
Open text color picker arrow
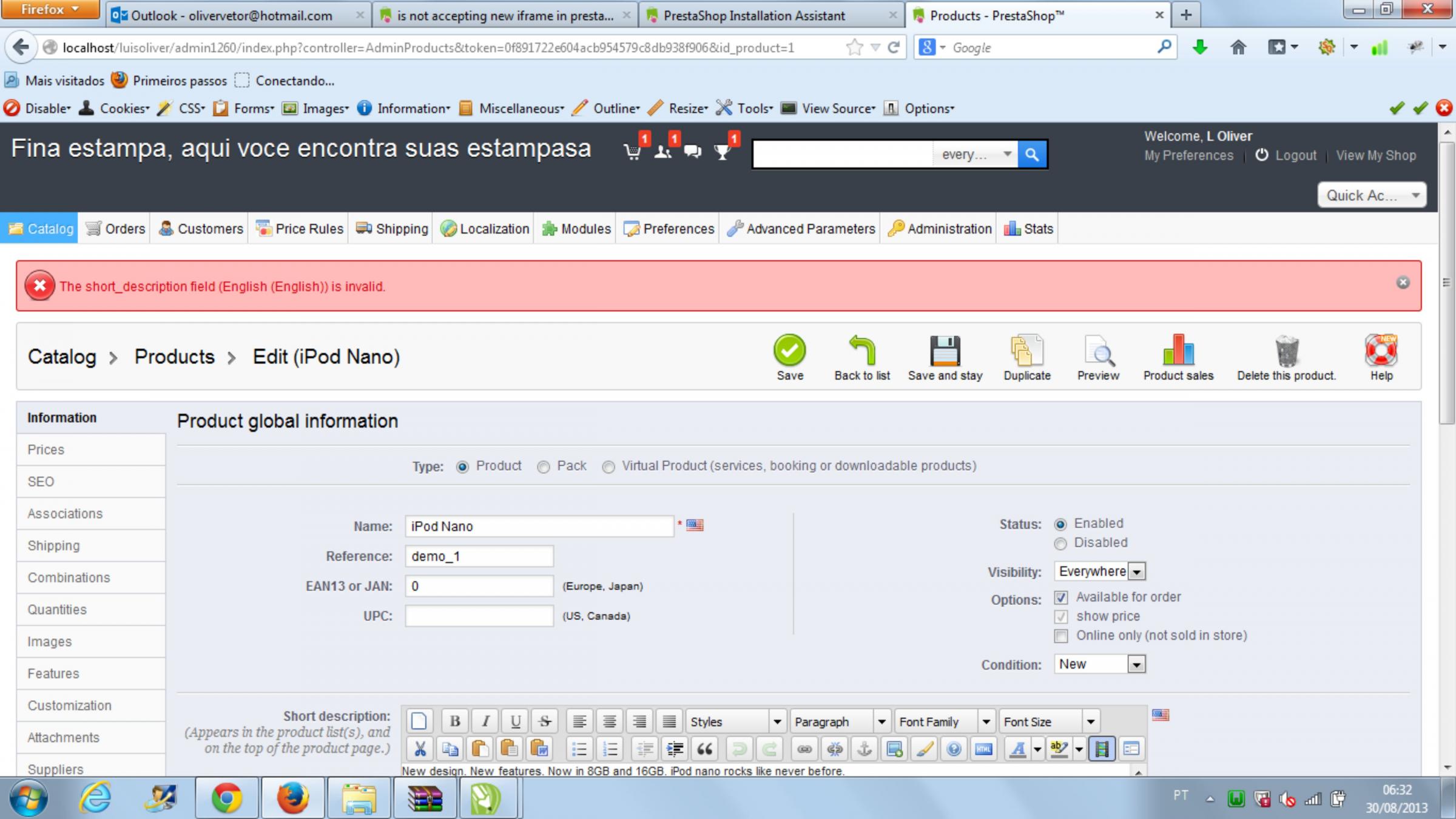tap(1037, 749)
